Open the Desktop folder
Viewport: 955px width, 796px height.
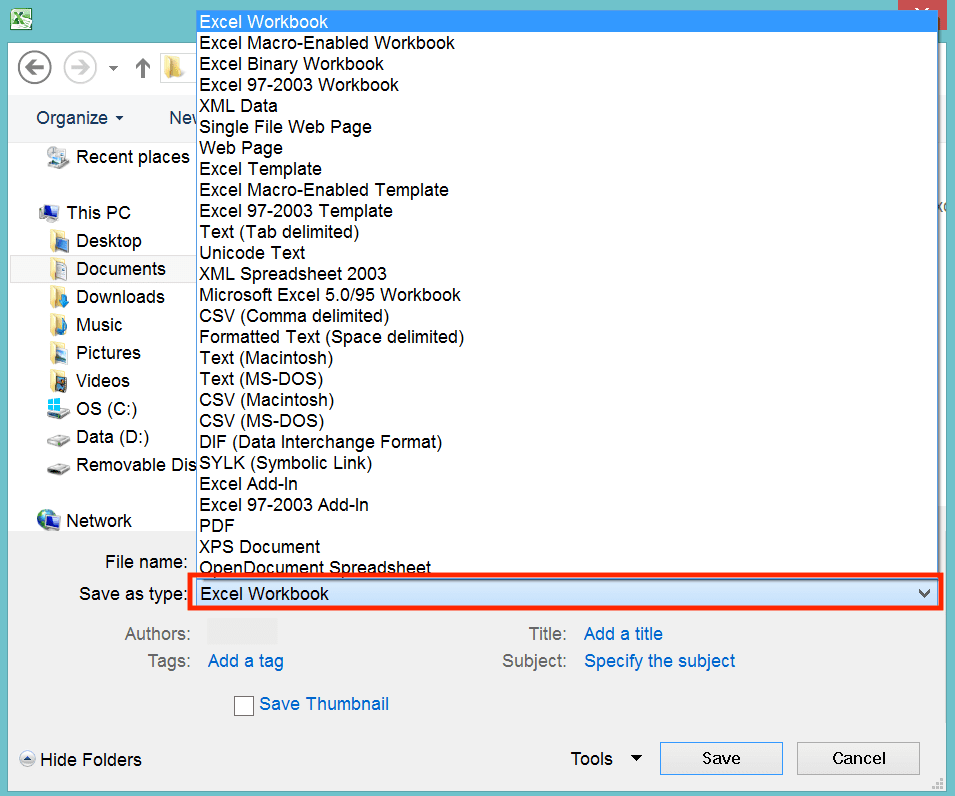(109, 241)
